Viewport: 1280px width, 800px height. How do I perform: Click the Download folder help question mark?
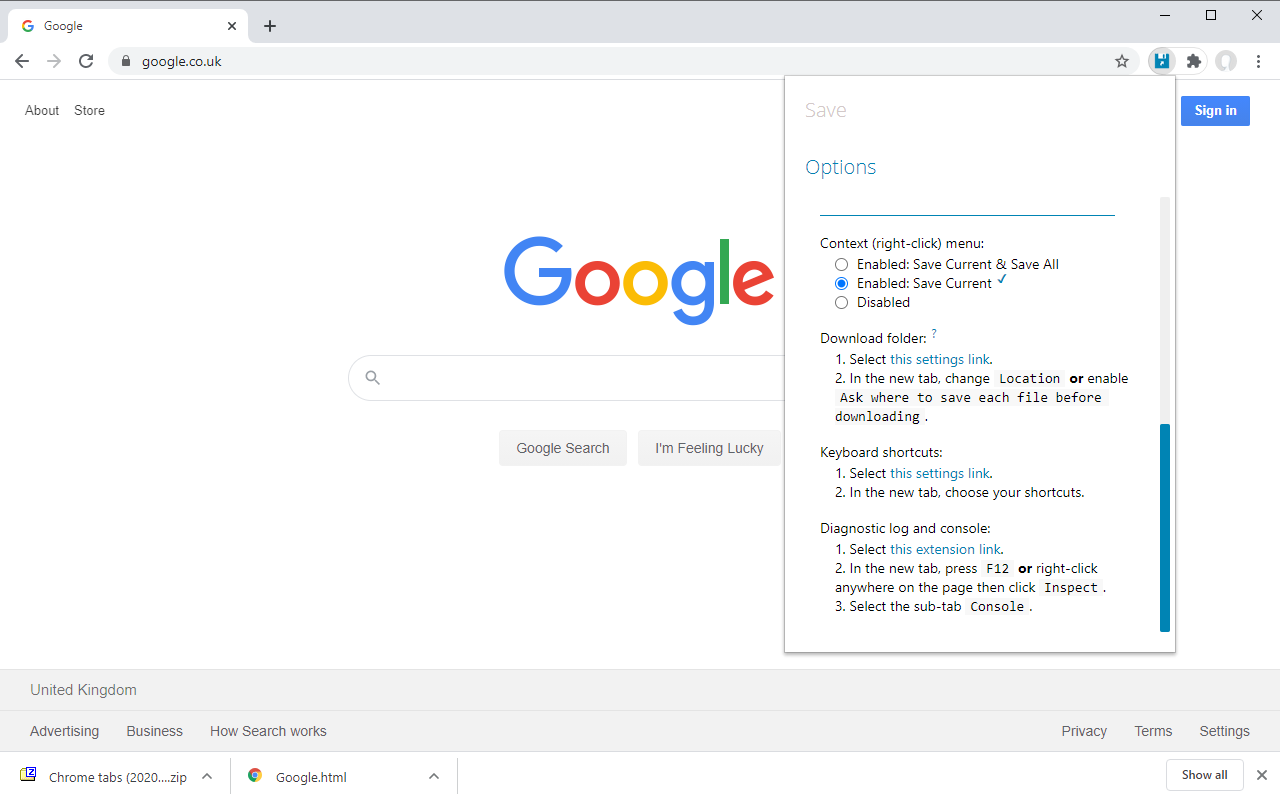[x=934, y=334]
